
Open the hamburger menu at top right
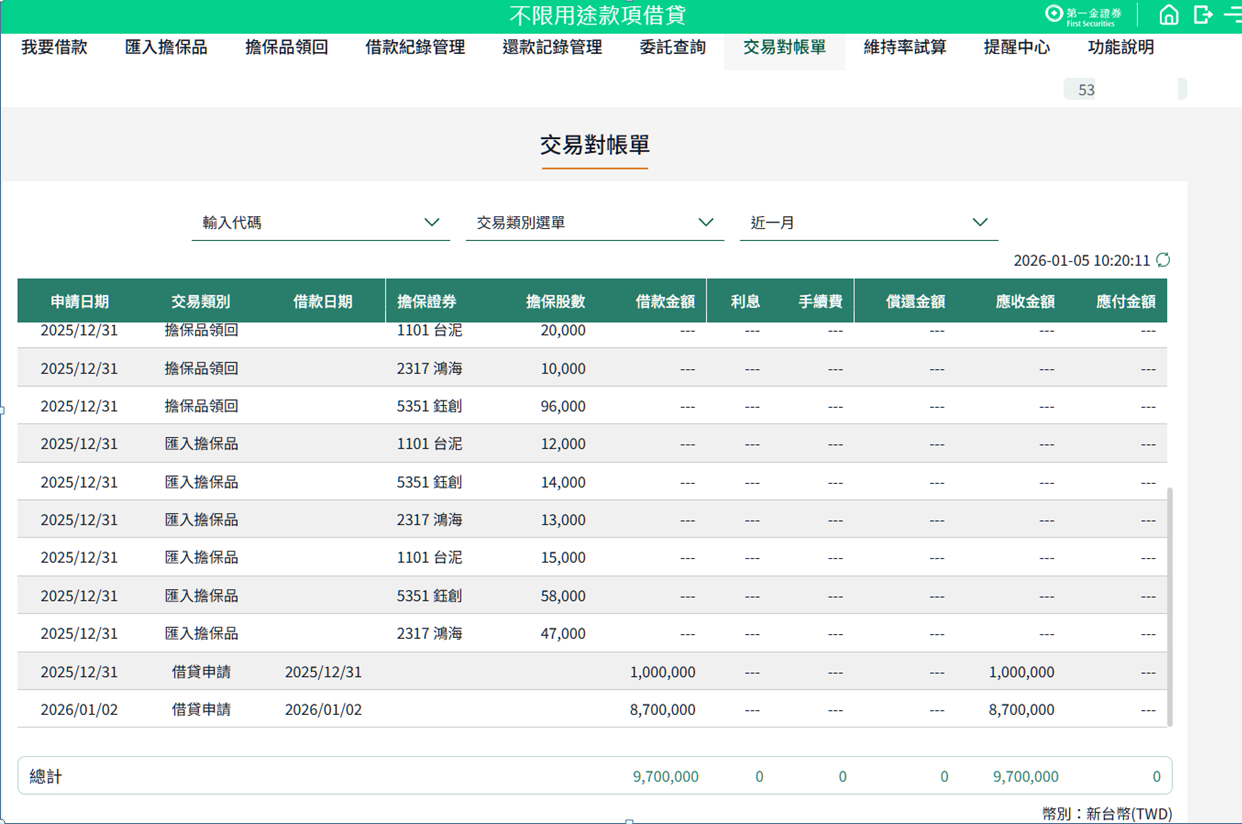coord(1232,15)
